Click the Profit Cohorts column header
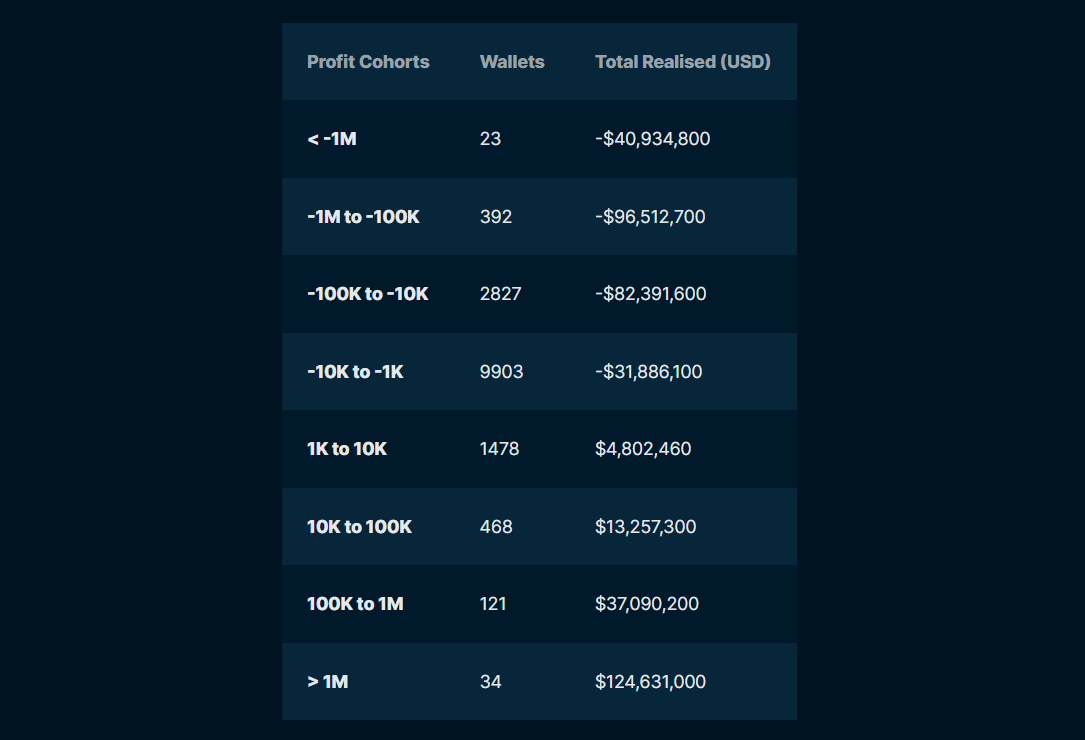1085x740 pixels. click(368, 62)
